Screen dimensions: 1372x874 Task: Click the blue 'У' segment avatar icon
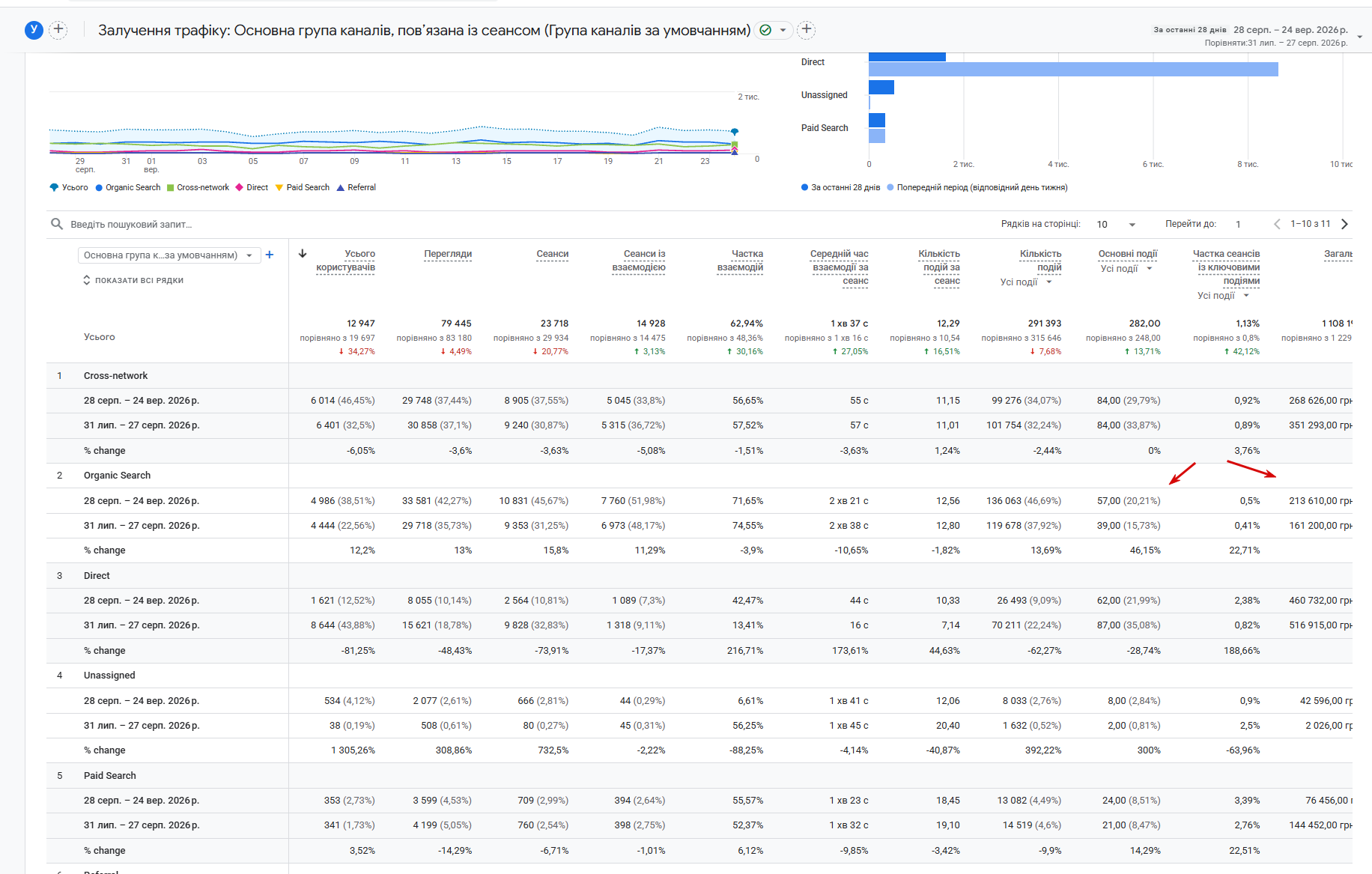(34, 30)
